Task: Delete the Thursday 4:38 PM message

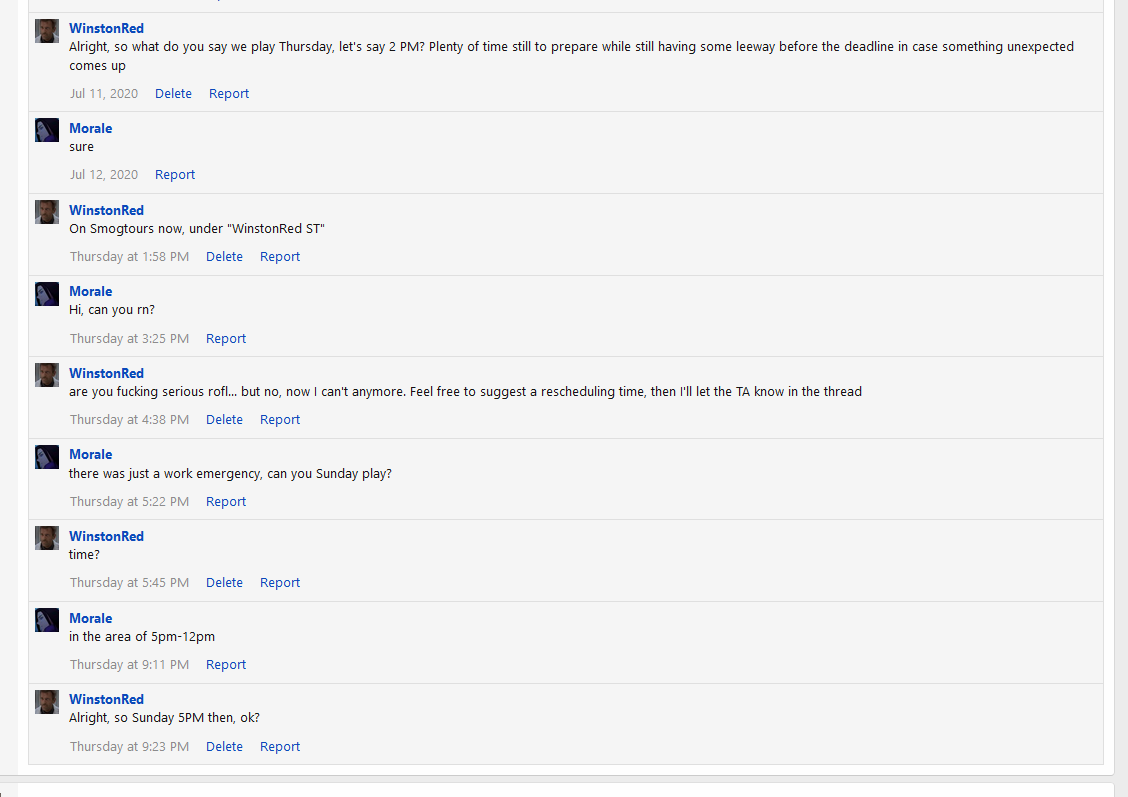Action: (224, 419)
